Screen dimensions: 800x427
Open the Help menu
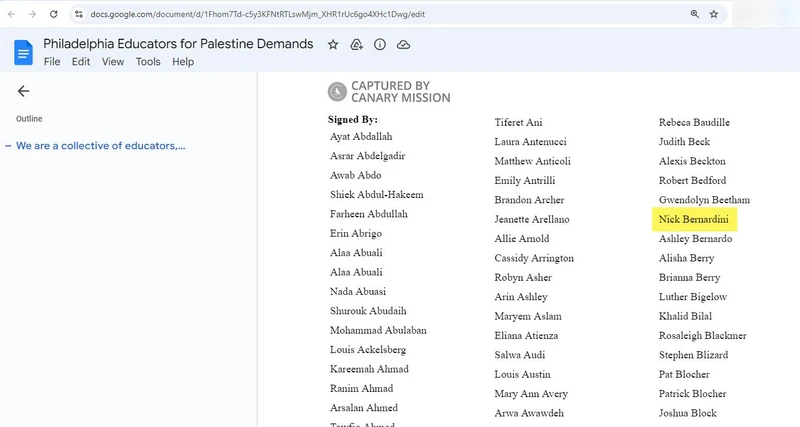click(x=183, y=62)
